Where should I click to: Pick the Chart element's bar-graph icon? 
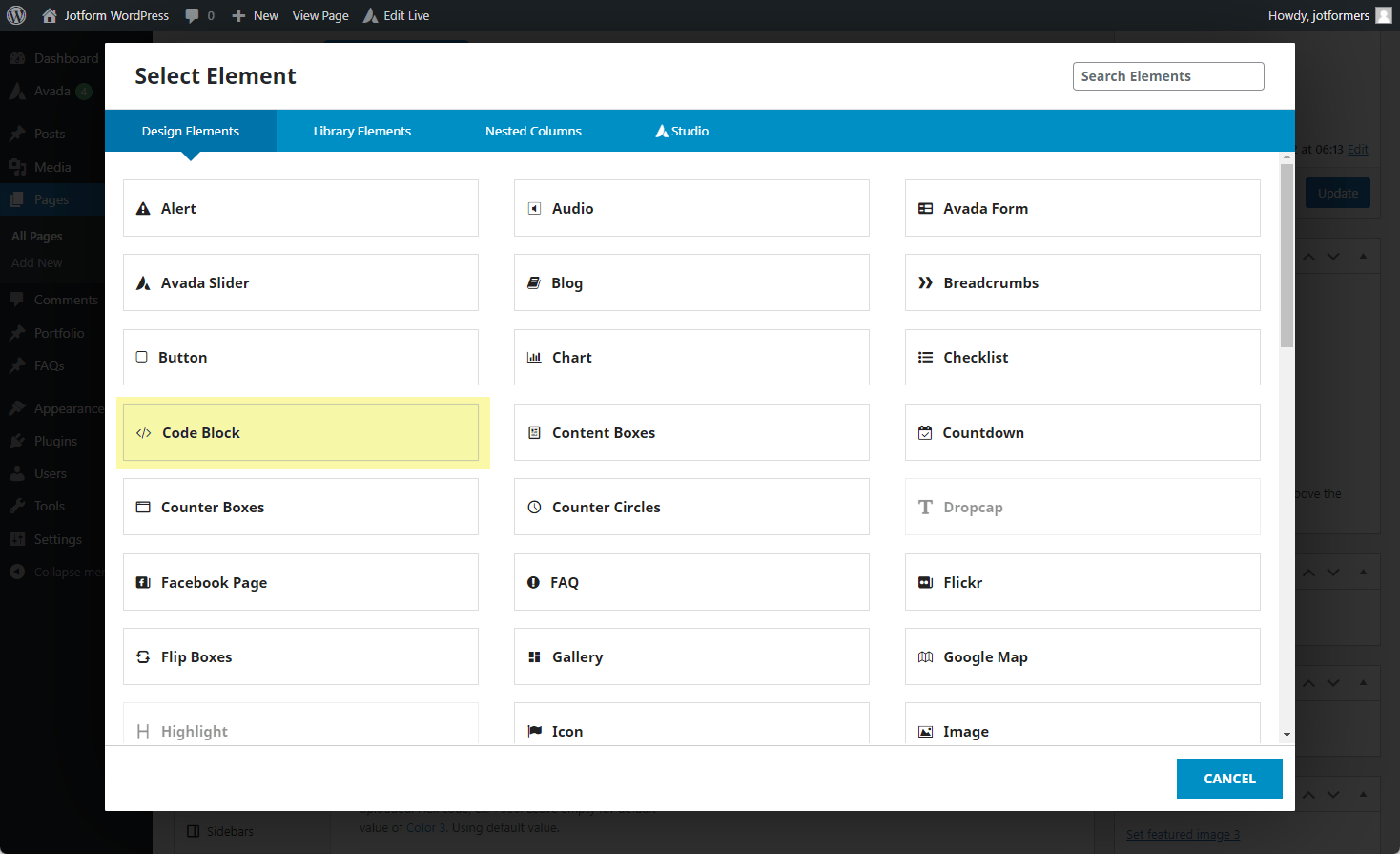[534, 358]
